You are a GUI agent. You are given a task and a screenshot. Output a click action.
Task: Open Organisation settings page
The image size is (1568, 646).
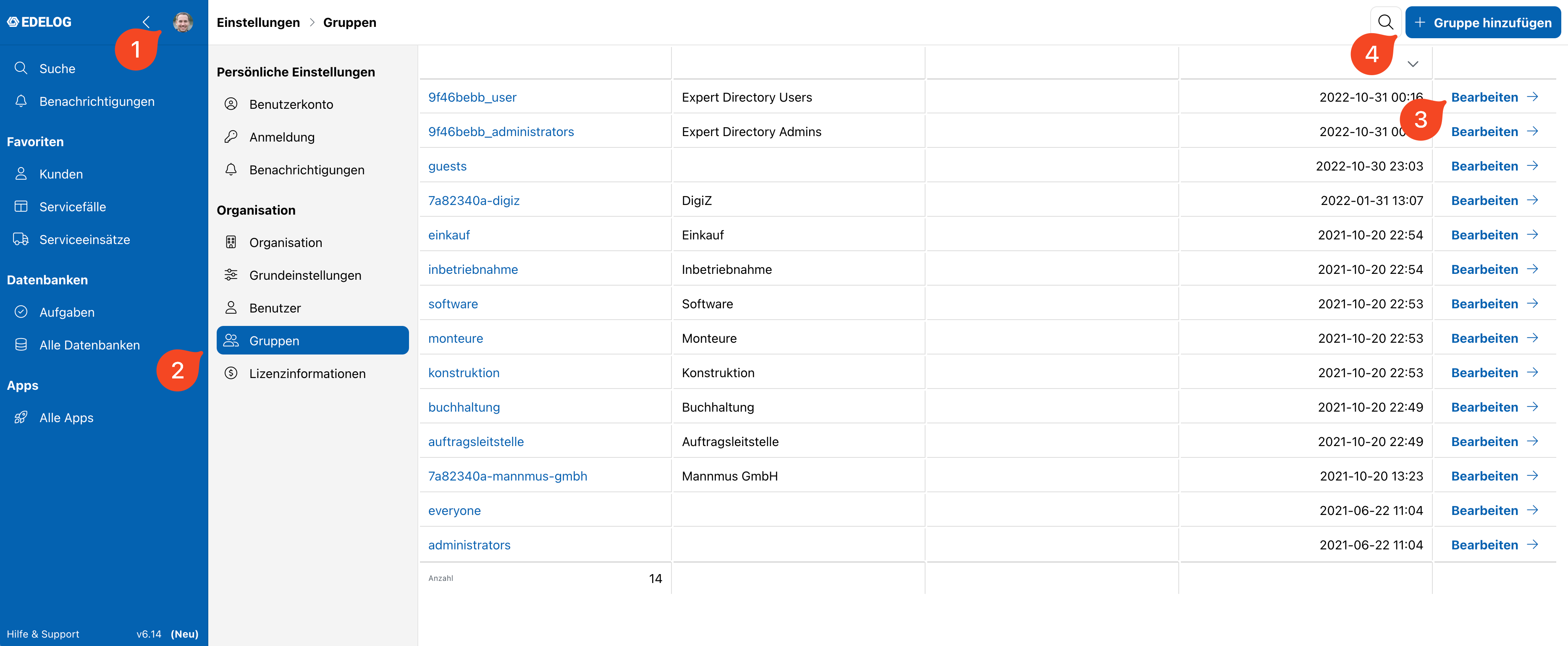(x=312, y=242)
